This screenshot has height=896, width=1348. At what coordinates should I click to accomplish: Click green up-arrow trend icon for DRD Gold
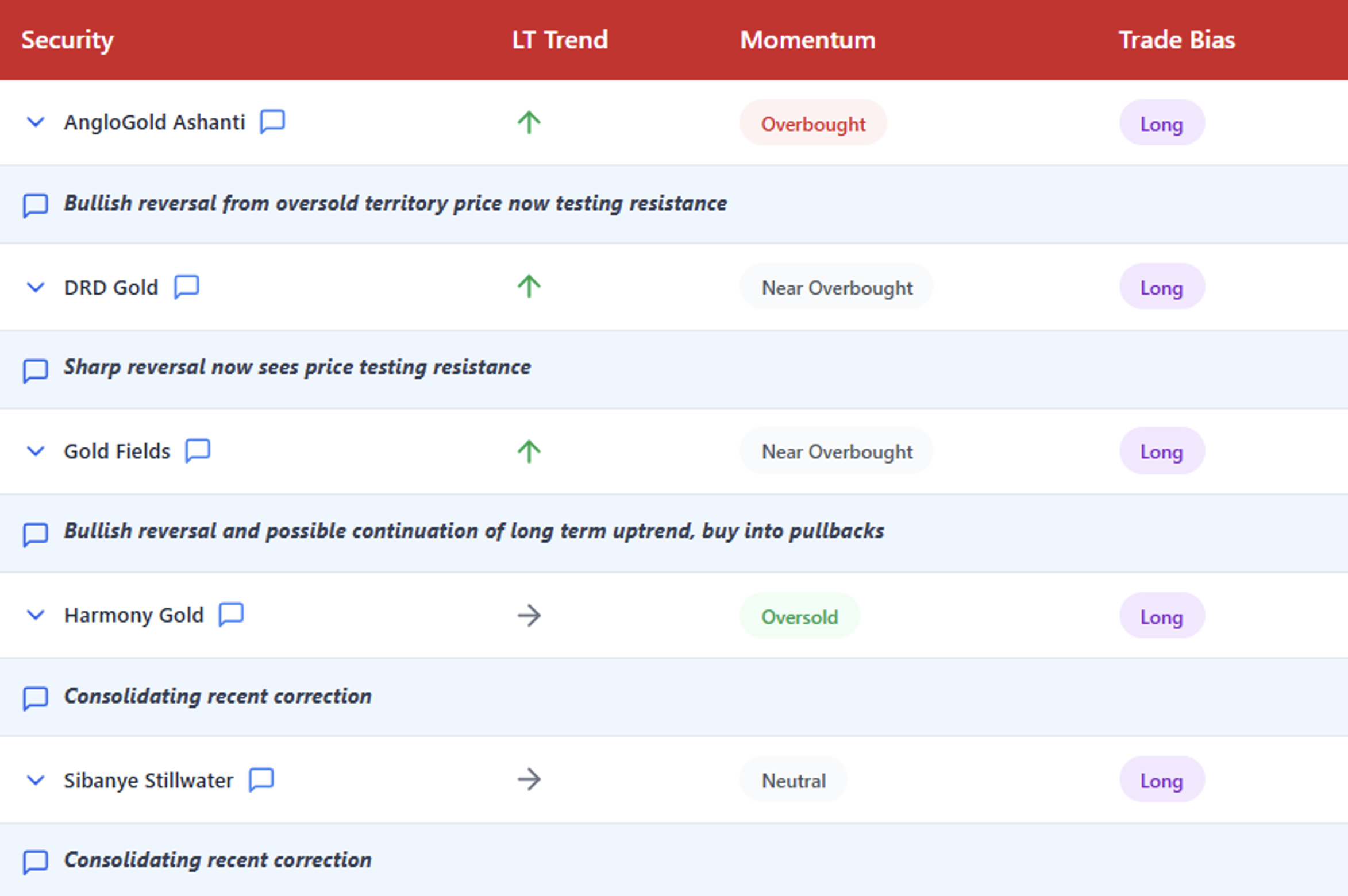tap(529, 286)
